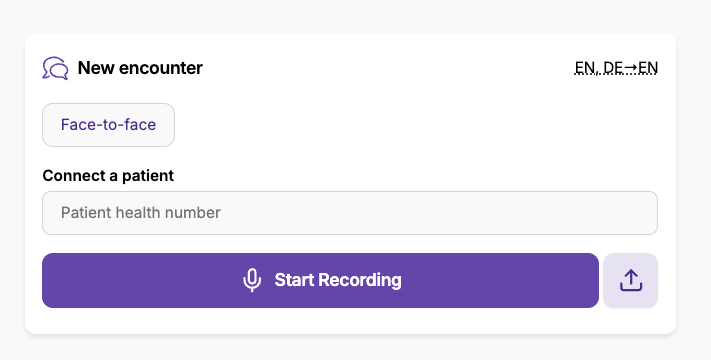Click the New encounter heading
Viewport: 711px width, 360px height.
(140, 68)
